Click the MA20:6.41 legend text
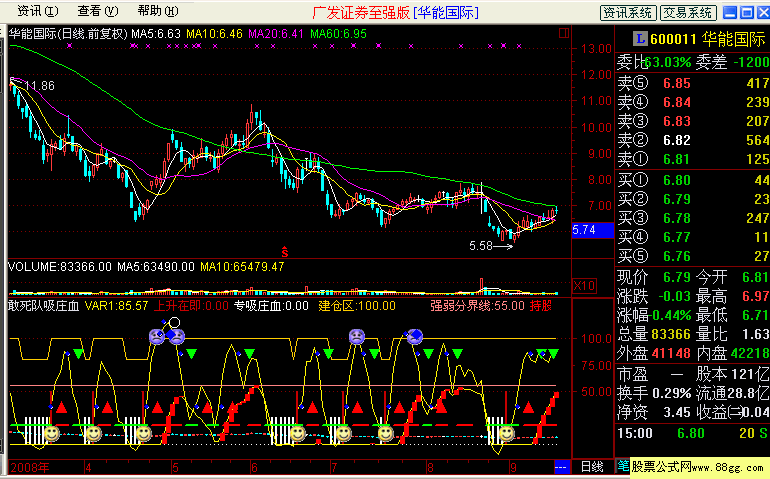 276,34
